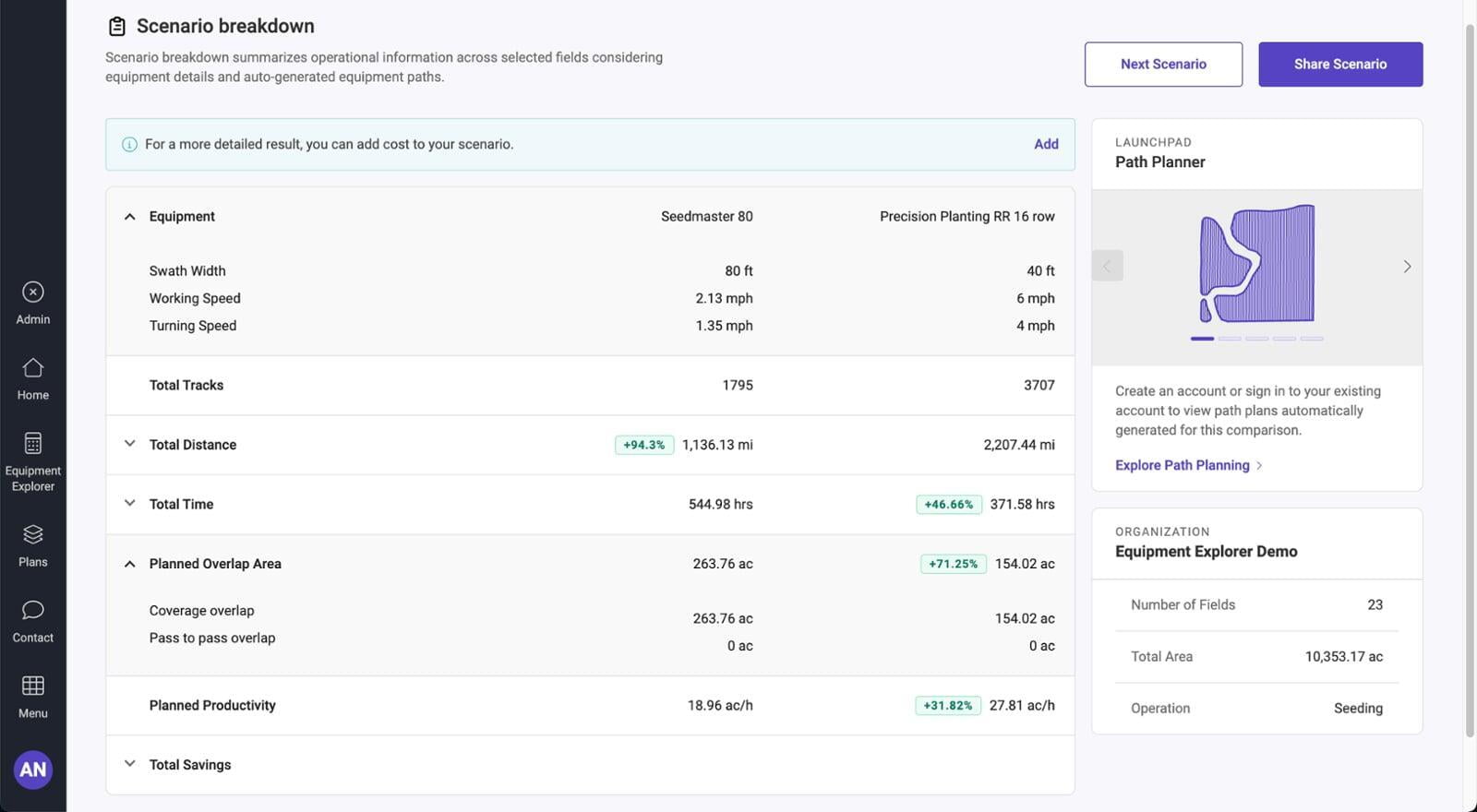Expand the Total Time row

tap(130, 504)
